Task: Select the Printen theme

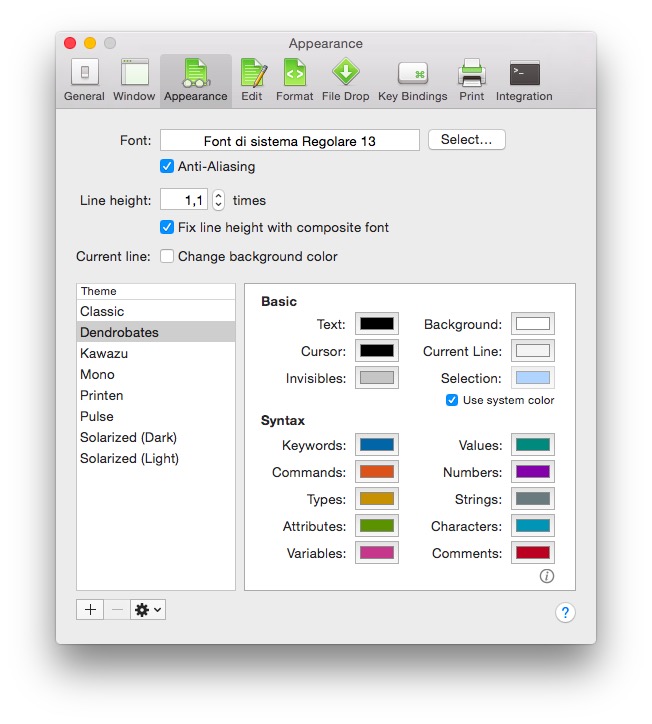Action: [x=156, y=395]
